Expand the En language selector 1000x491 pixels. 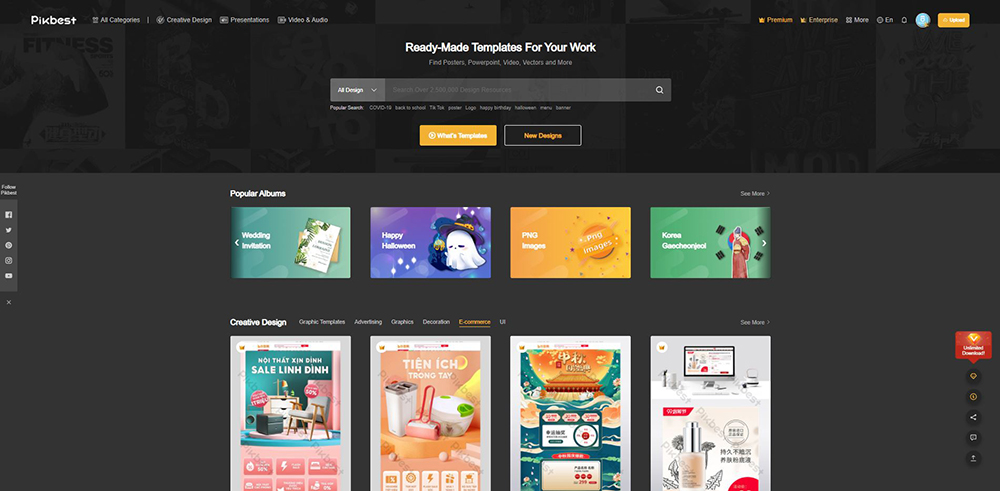click(885, 20)
